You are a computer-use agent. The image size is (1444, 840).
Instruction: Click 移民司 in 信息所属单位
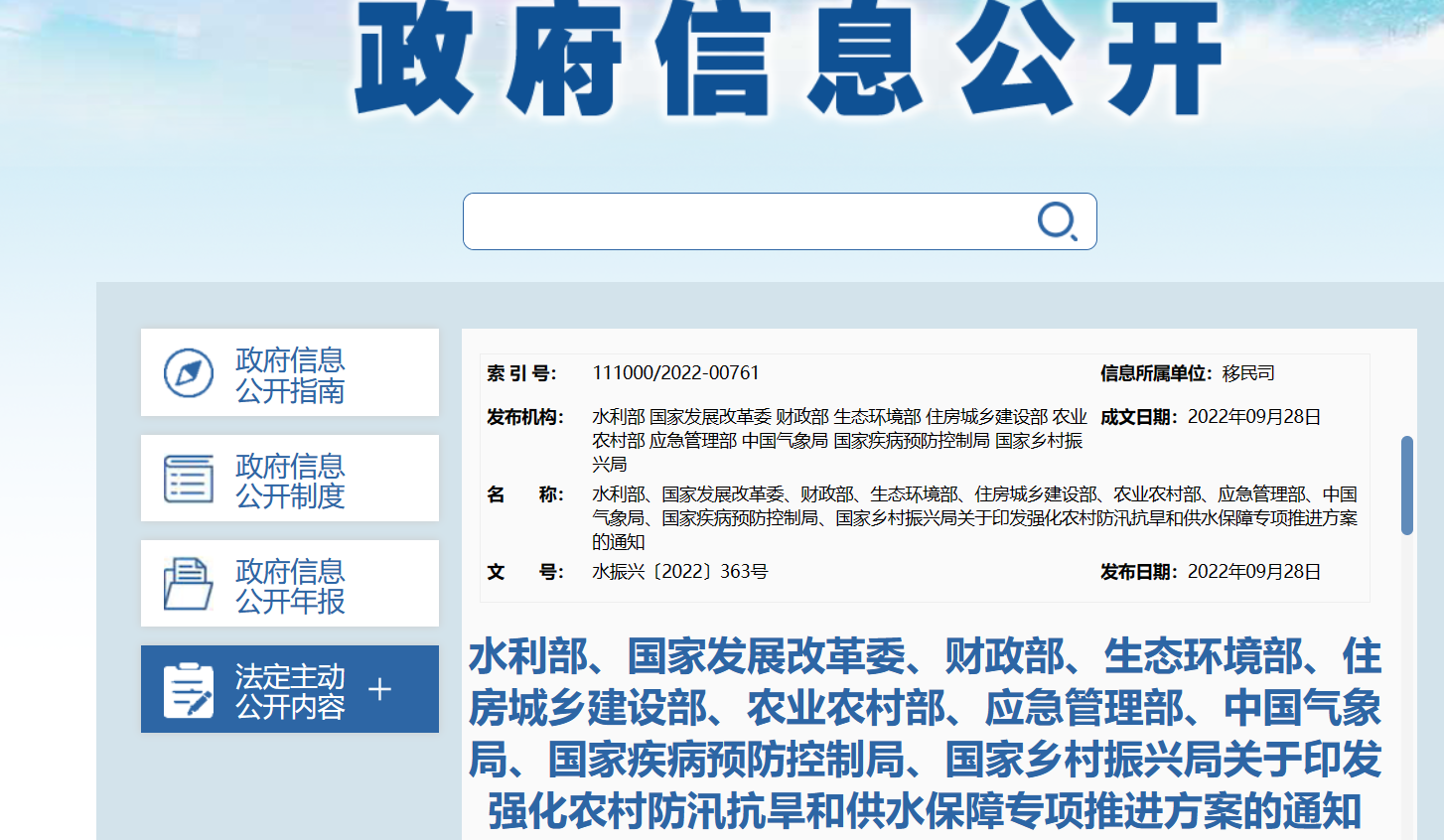pos(1248,373)
